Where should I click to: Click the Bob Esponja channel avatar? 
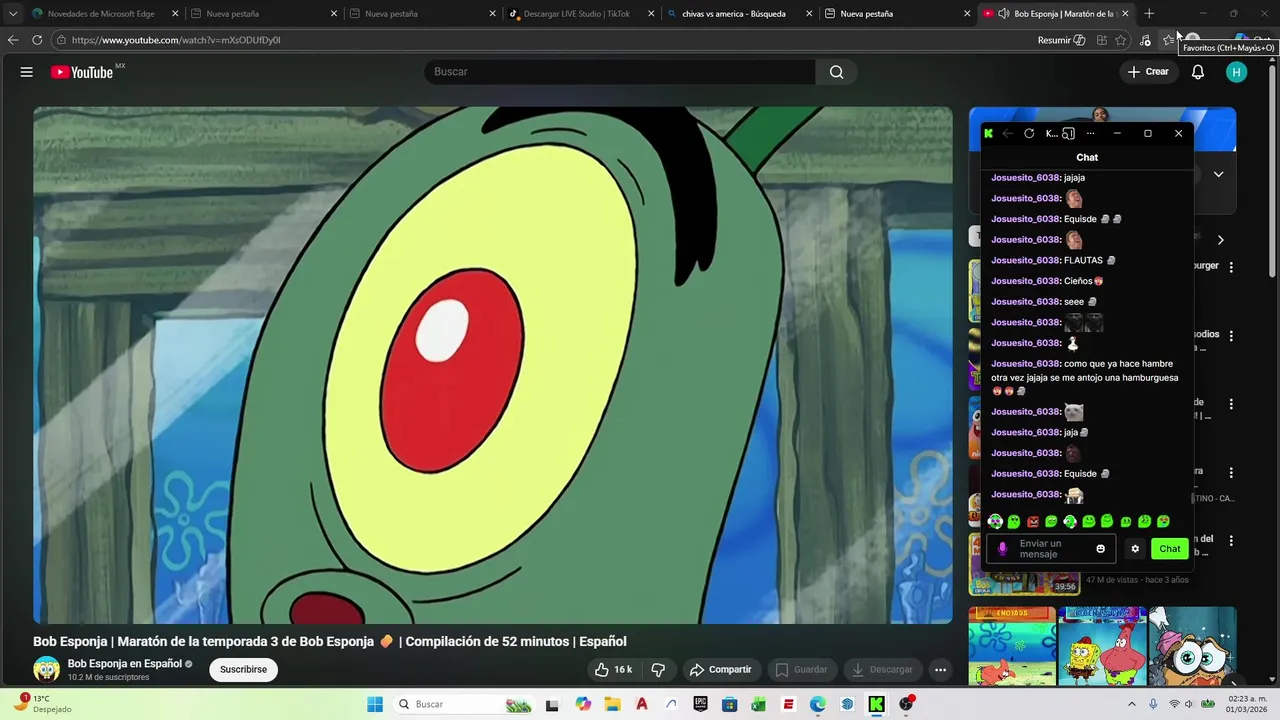(46, 669)
